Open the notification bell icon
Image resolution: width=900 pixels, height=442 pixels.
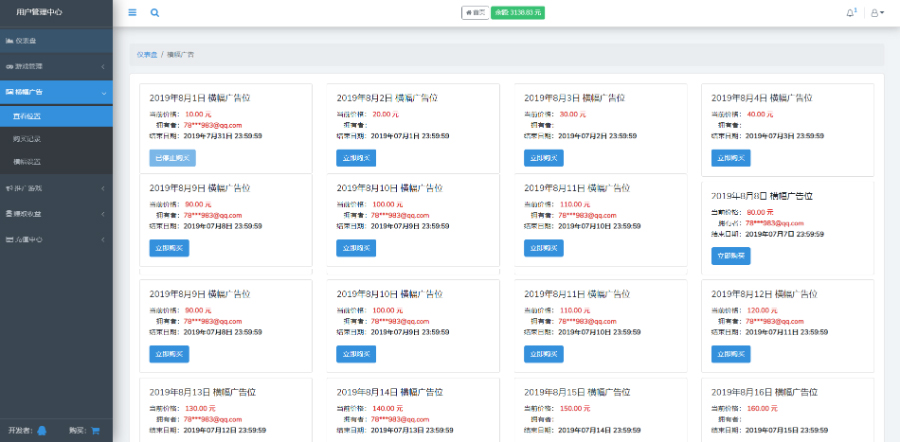point(851,13)
